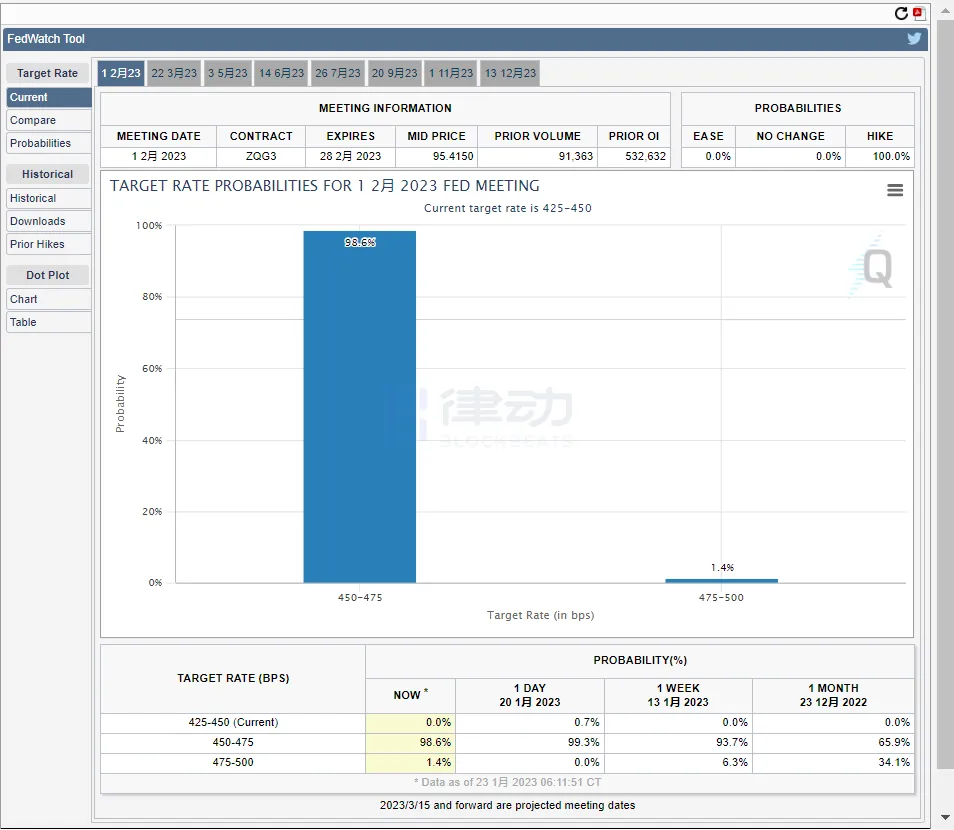Switch to the 22 3月23 meeting tab
The height and width of the screenshot is (830, 954).
coord(175,73)
